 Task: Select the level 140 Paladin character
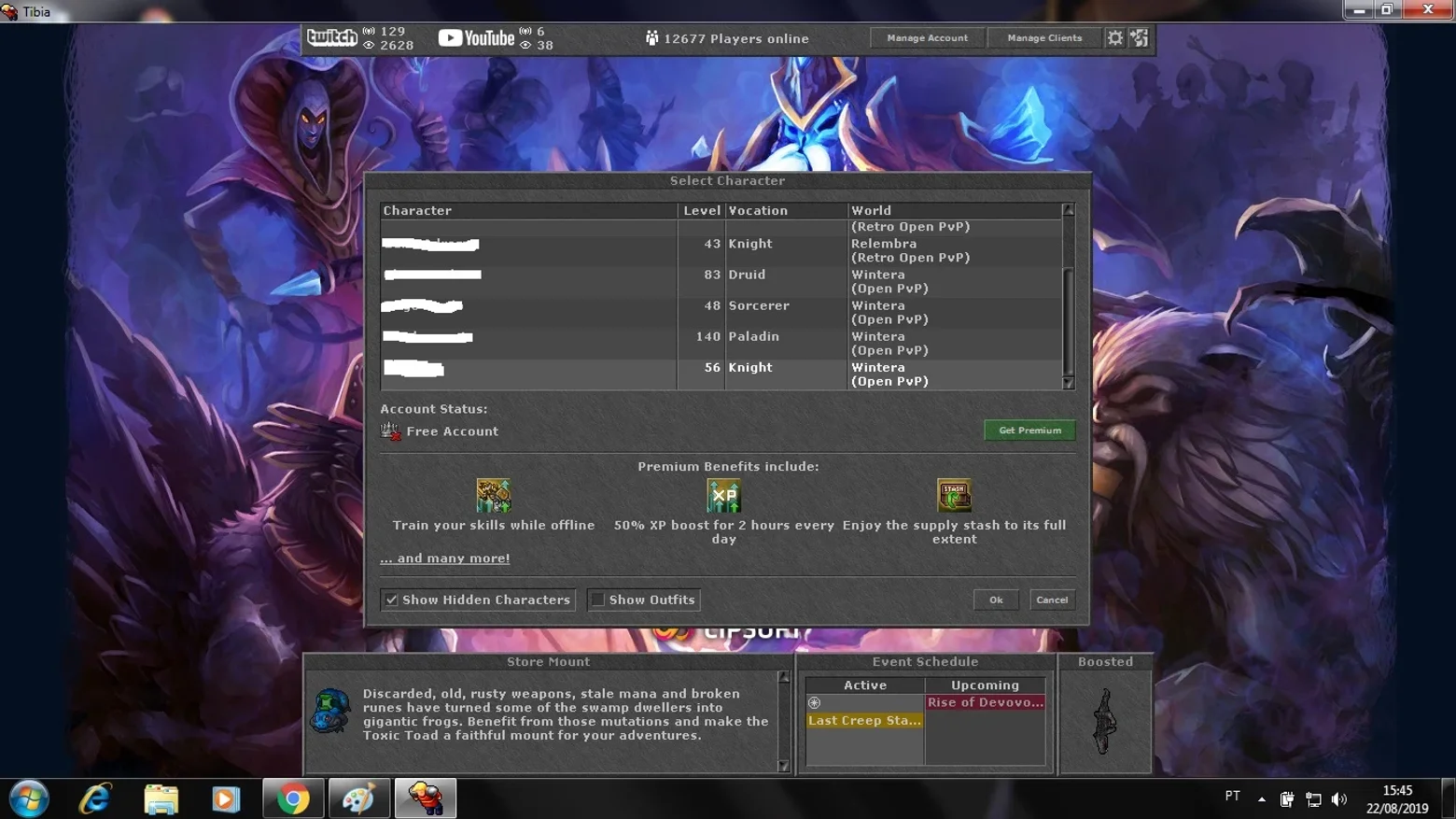click(x=721, y=343)
